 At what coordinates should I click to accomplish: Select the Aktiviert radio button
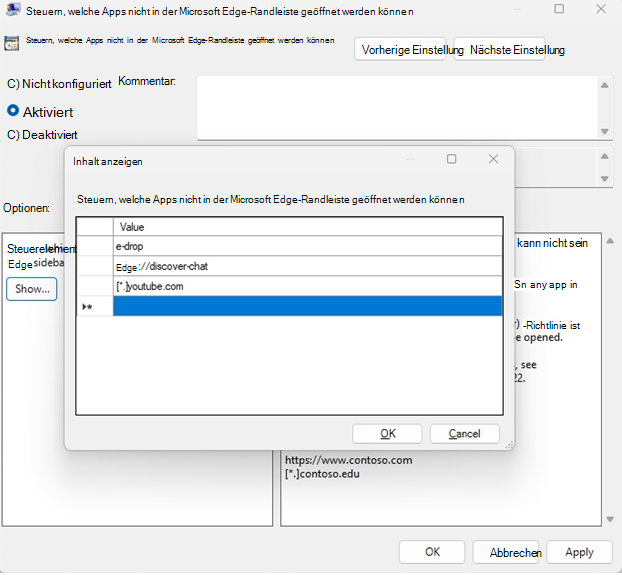[13, 110]
